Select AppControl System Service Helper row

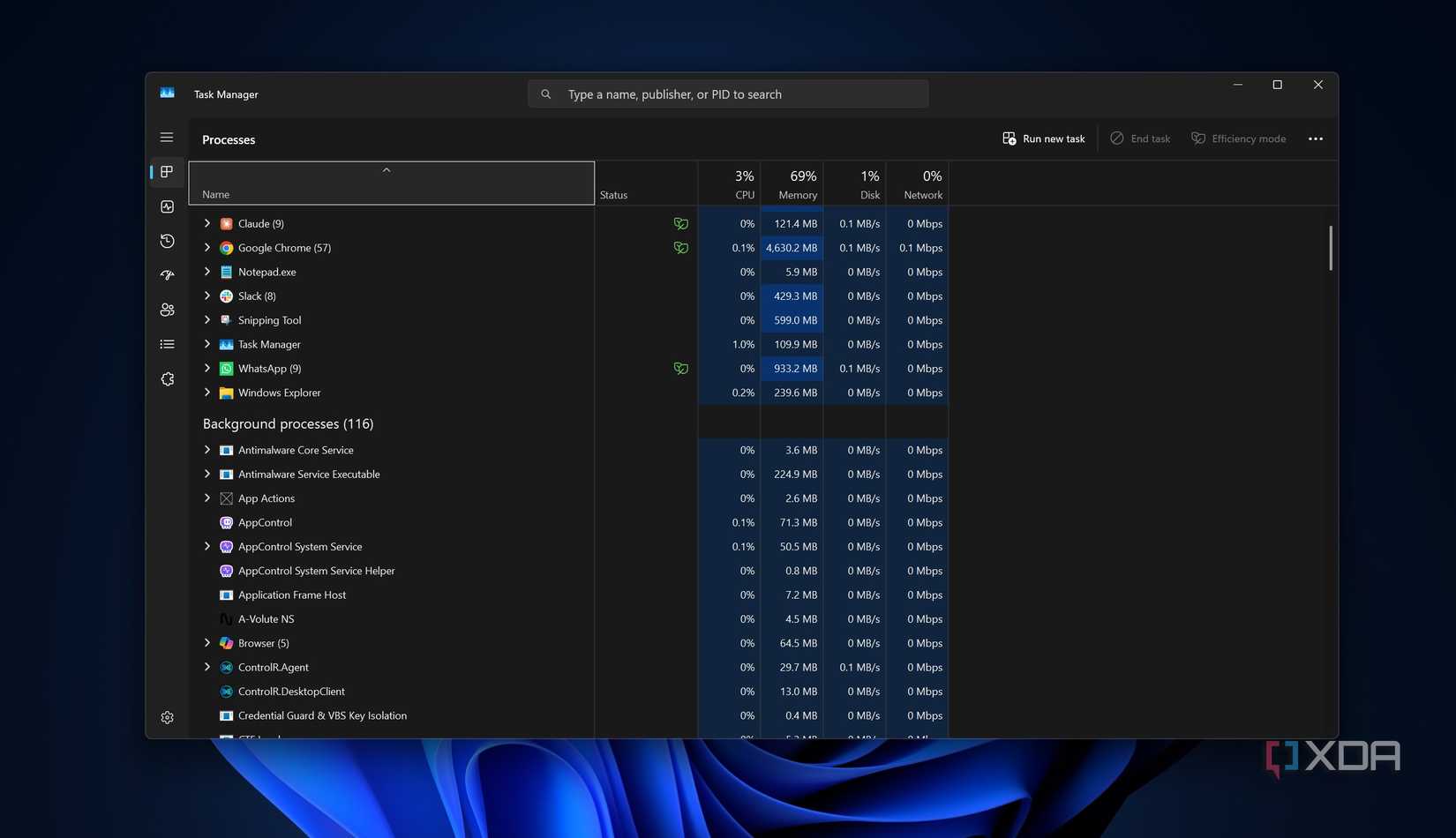click(x=568, y=571)
